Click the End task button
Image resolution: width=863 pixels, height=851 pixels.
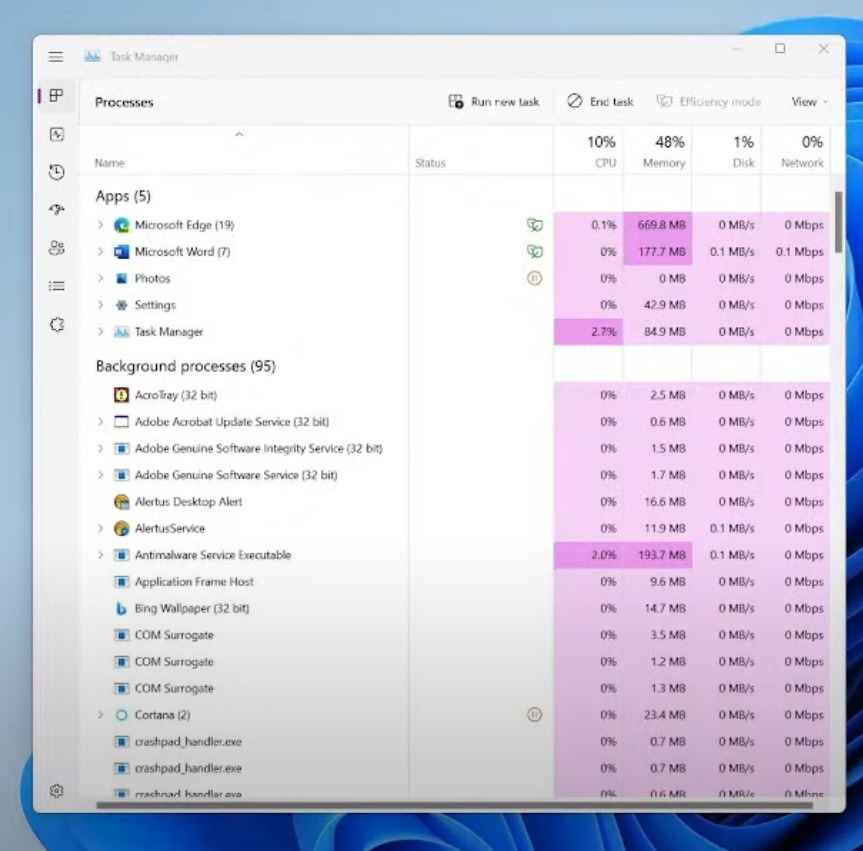[600, 102]
